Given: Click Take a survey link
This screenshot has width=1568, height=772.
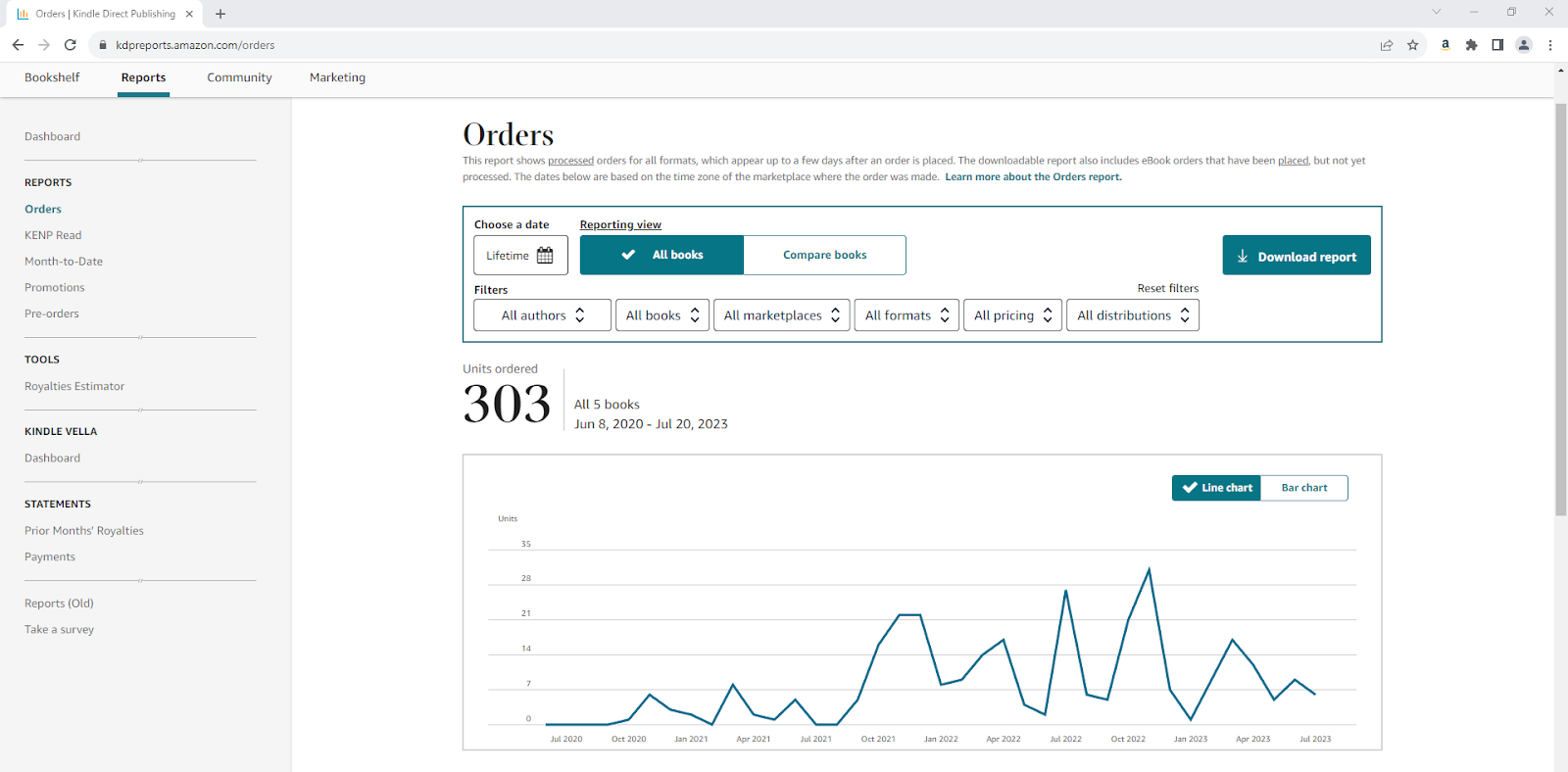Looking at the screenshot, I should coord(59,629).
